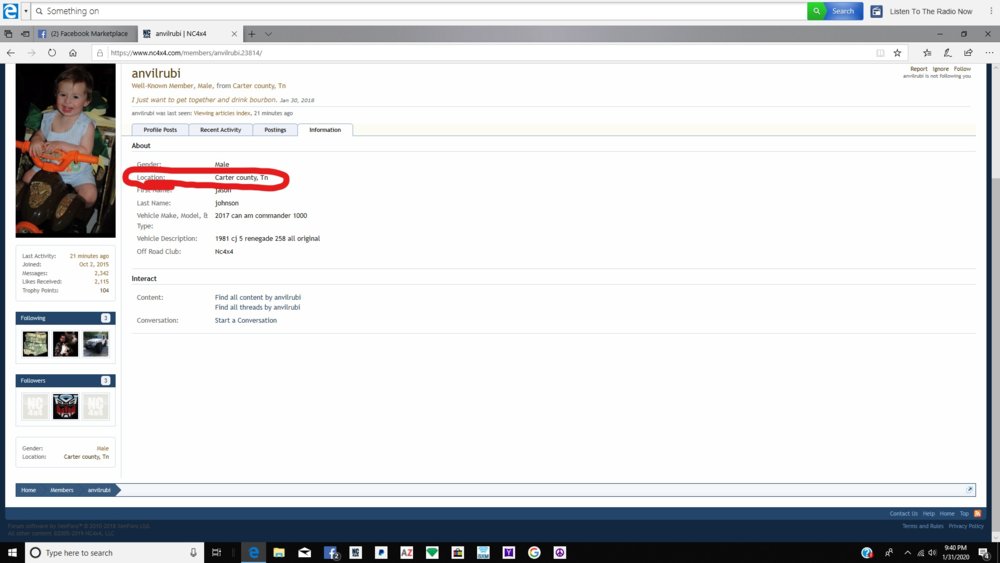Open 'Find all threads by anvilrubi' link

coord(257,307)
